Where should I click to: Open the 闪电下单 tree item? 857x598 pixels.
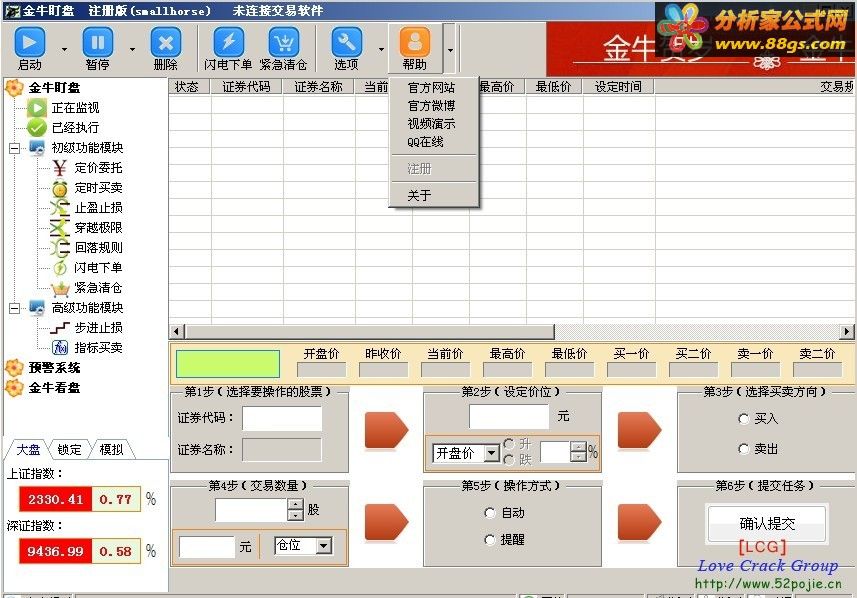coord(98,267)
